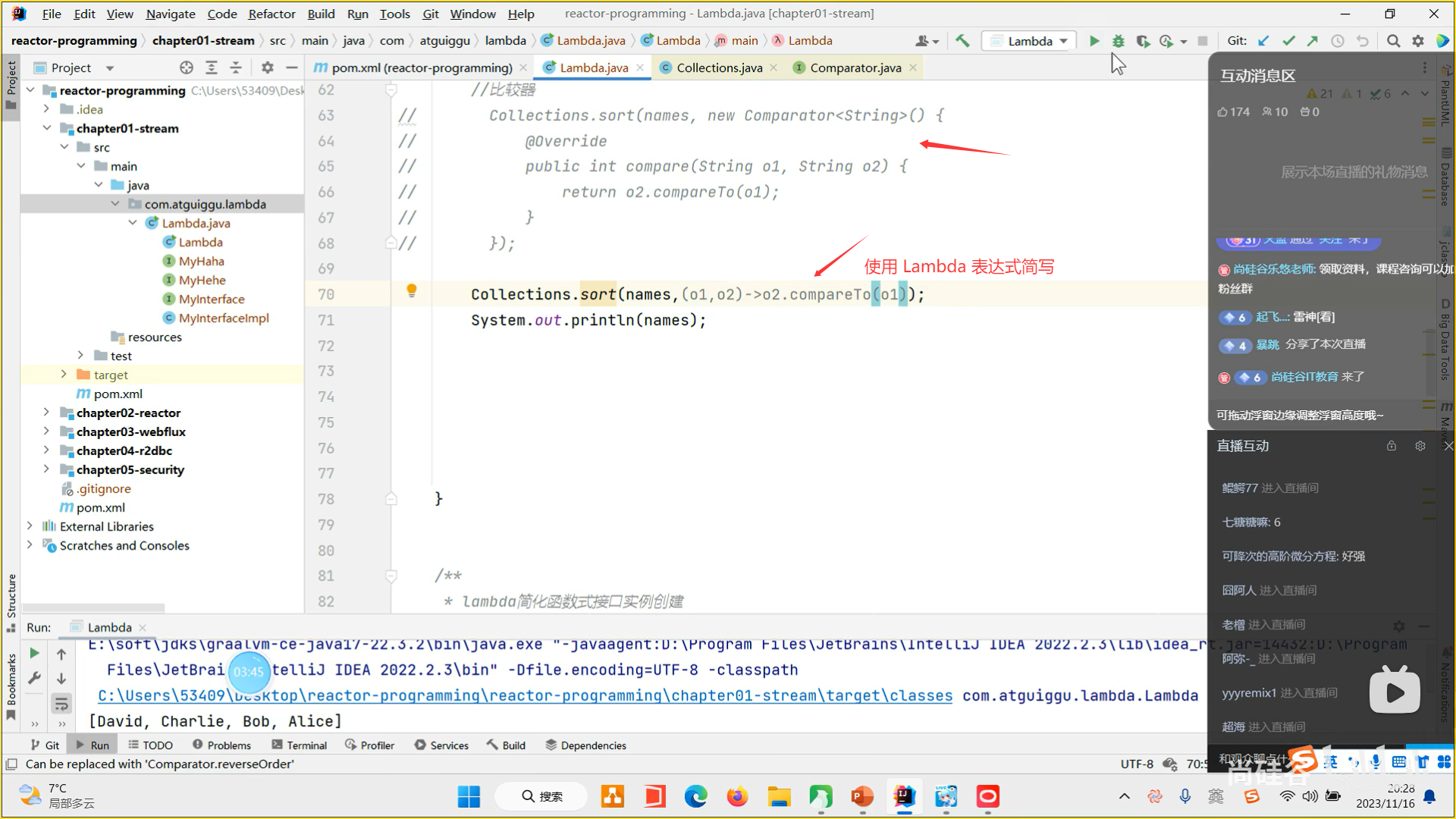
Task: Collapse the chapter01-stream folder
Action: point(46,128)
